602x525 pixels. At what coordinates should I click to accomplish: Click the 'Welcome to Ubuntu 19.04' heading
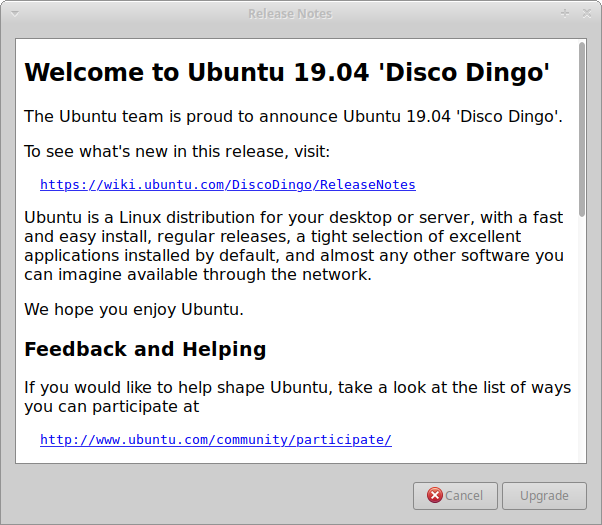click(287, 73)
